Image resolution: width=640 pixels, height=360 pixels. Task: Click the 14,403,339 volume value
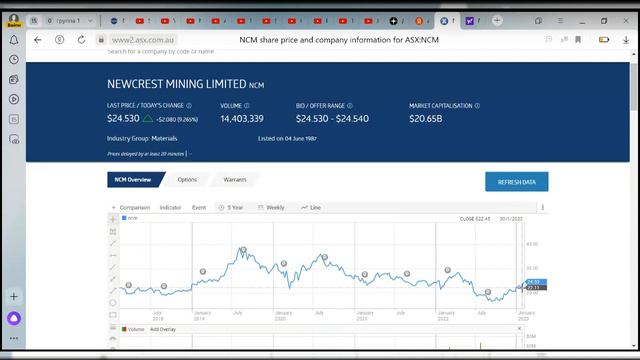242,119
